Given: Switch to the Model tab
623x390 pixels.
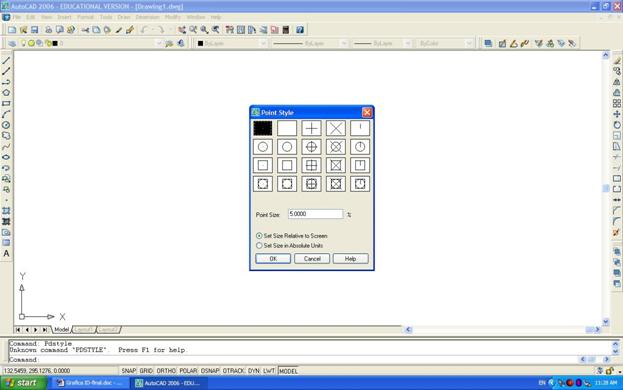Looking at the screenshot, I should 61,330.
